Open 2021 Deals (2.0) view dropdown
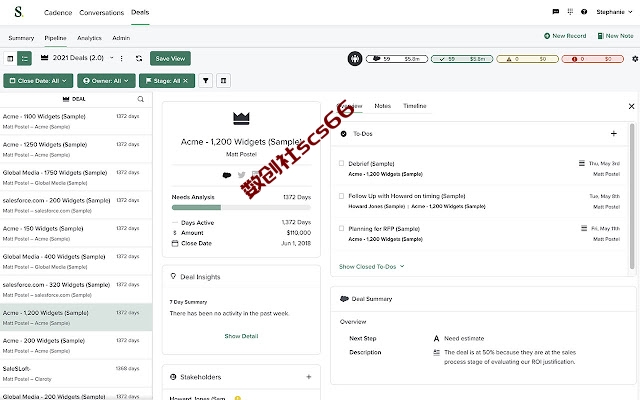This screenshot has height=400, width=640. [78, 58]
